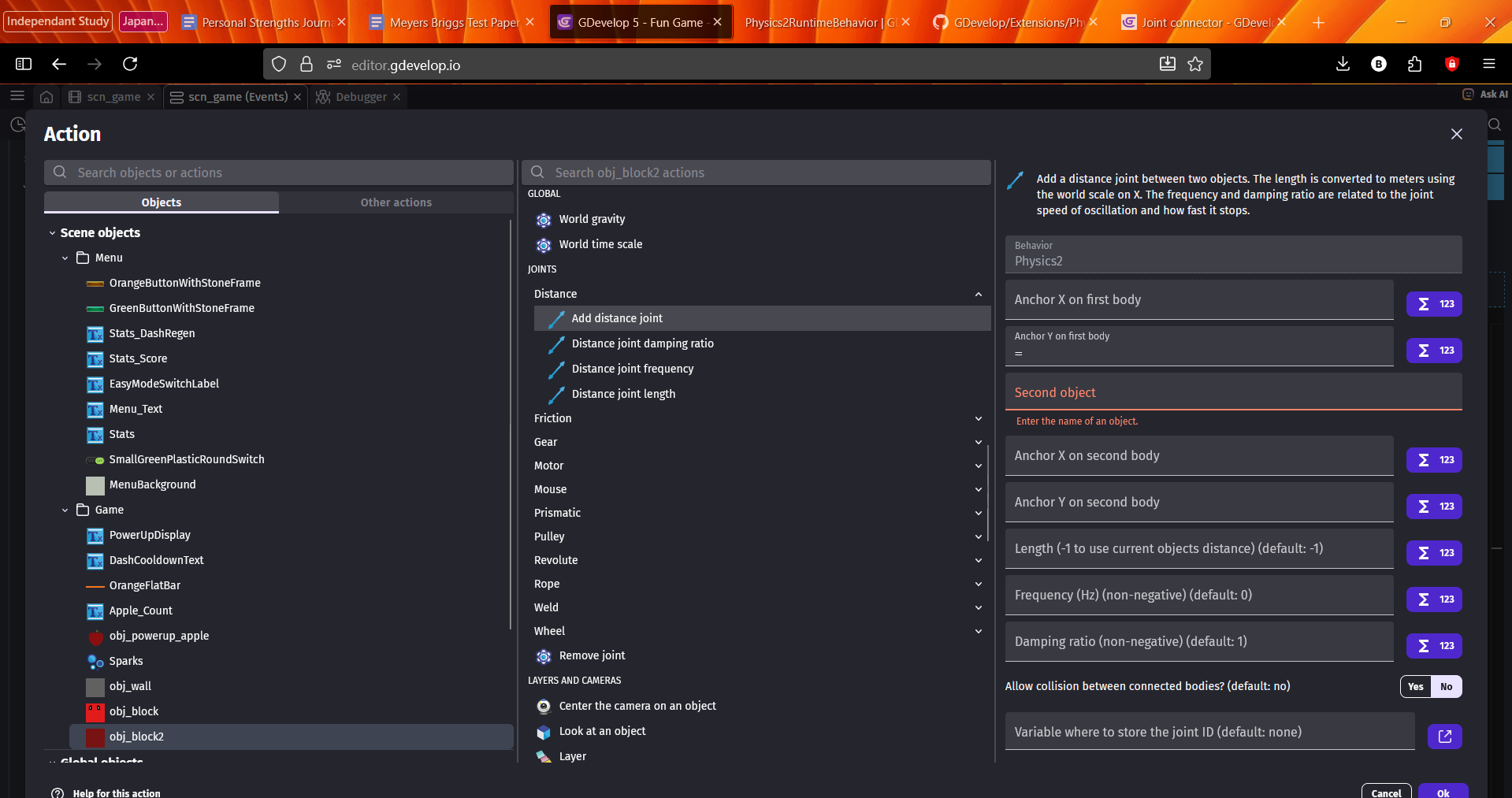The image size is (1512, 798).
Task: Switch to the Other actions tab
Action: point(396,202)
